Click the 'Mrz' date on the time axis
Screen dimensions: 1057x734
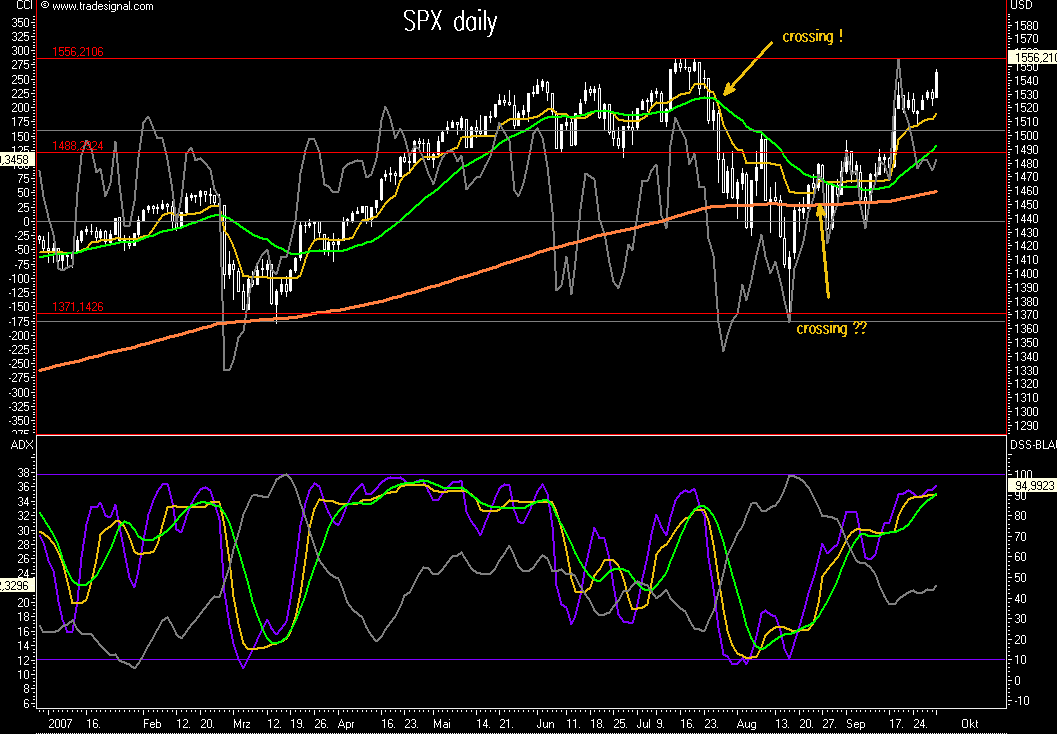(241, 722)
